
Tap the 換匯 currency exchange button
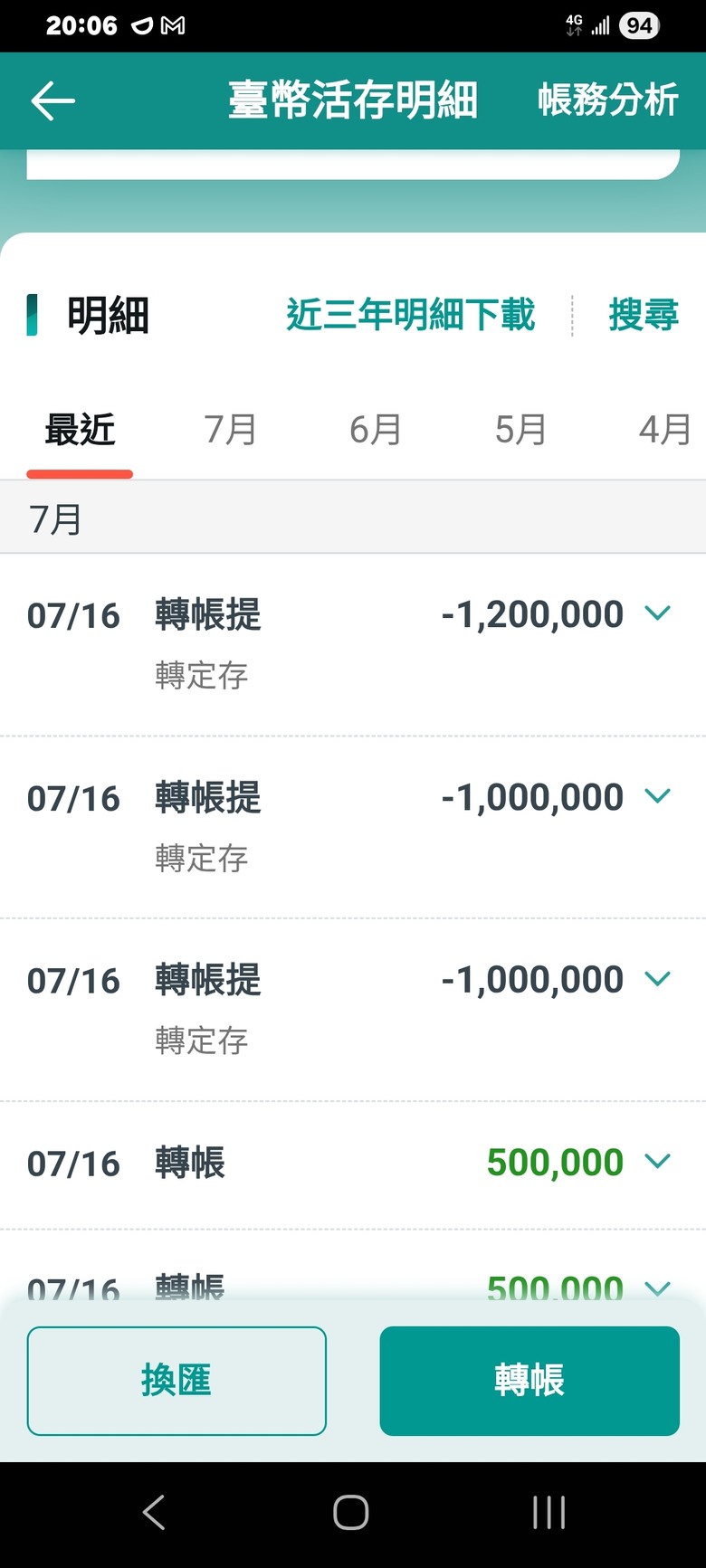click(176, 1381)
